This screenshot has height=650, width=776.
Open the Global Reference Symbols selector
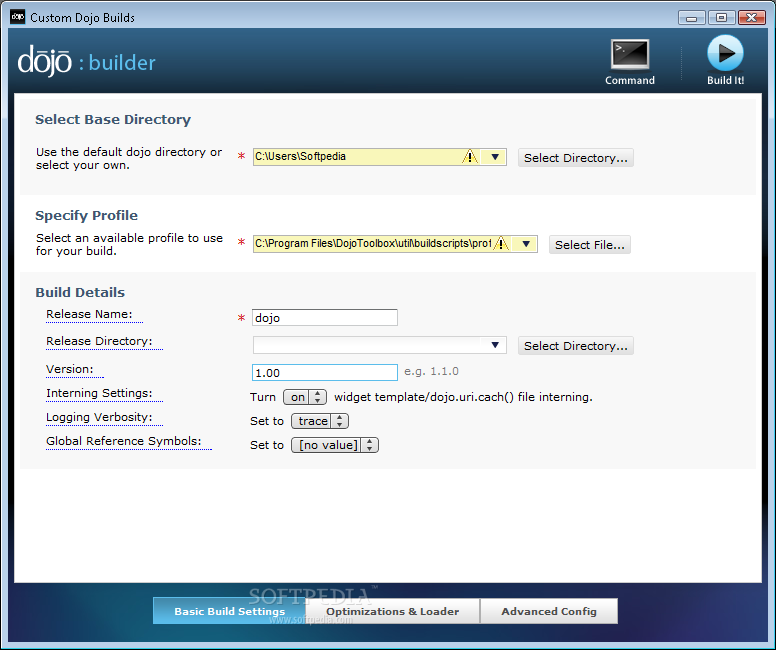click(335, 445)
